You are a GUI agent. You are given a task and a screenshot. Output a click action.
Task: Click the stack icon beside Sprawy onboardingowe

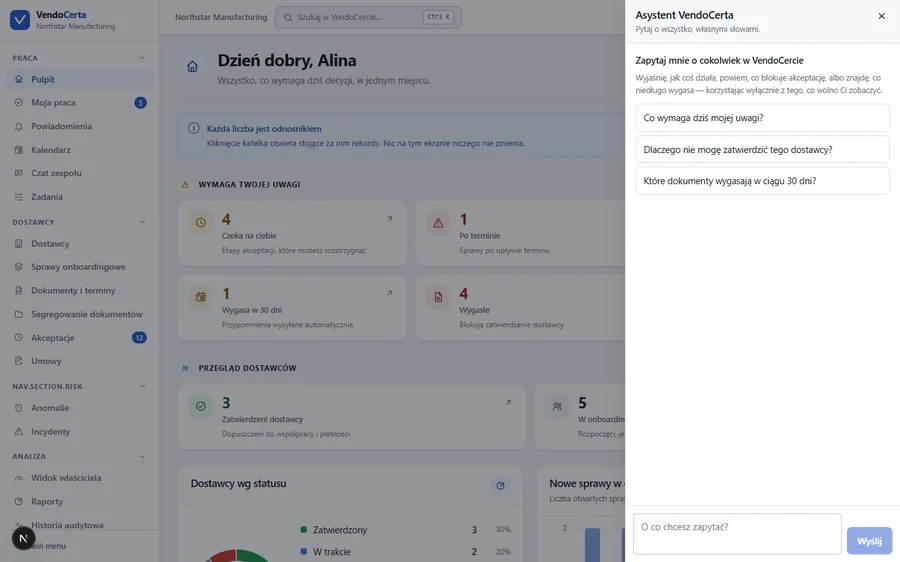point(18,267)
